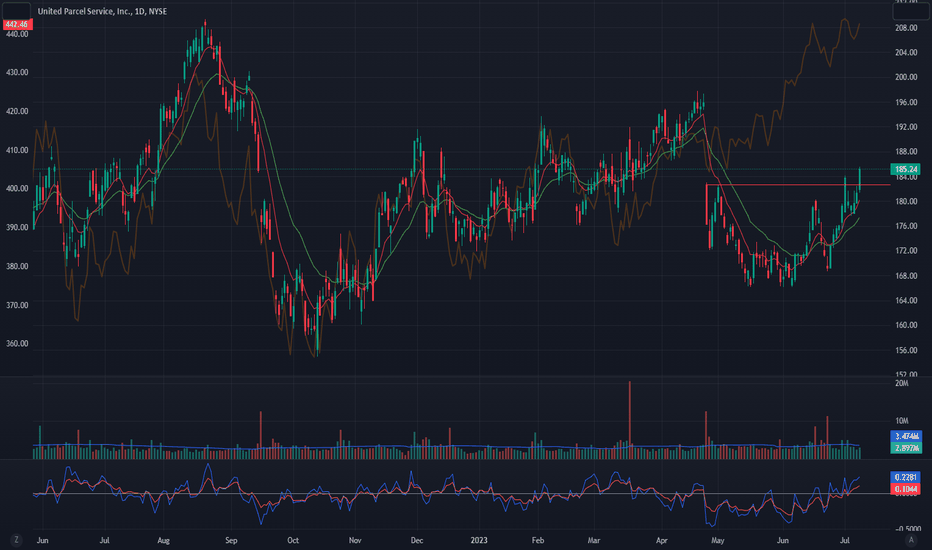The image size is (932, 550).
Task: Click the 360.00 tick on left price scale
Action: tap(17, 344)
